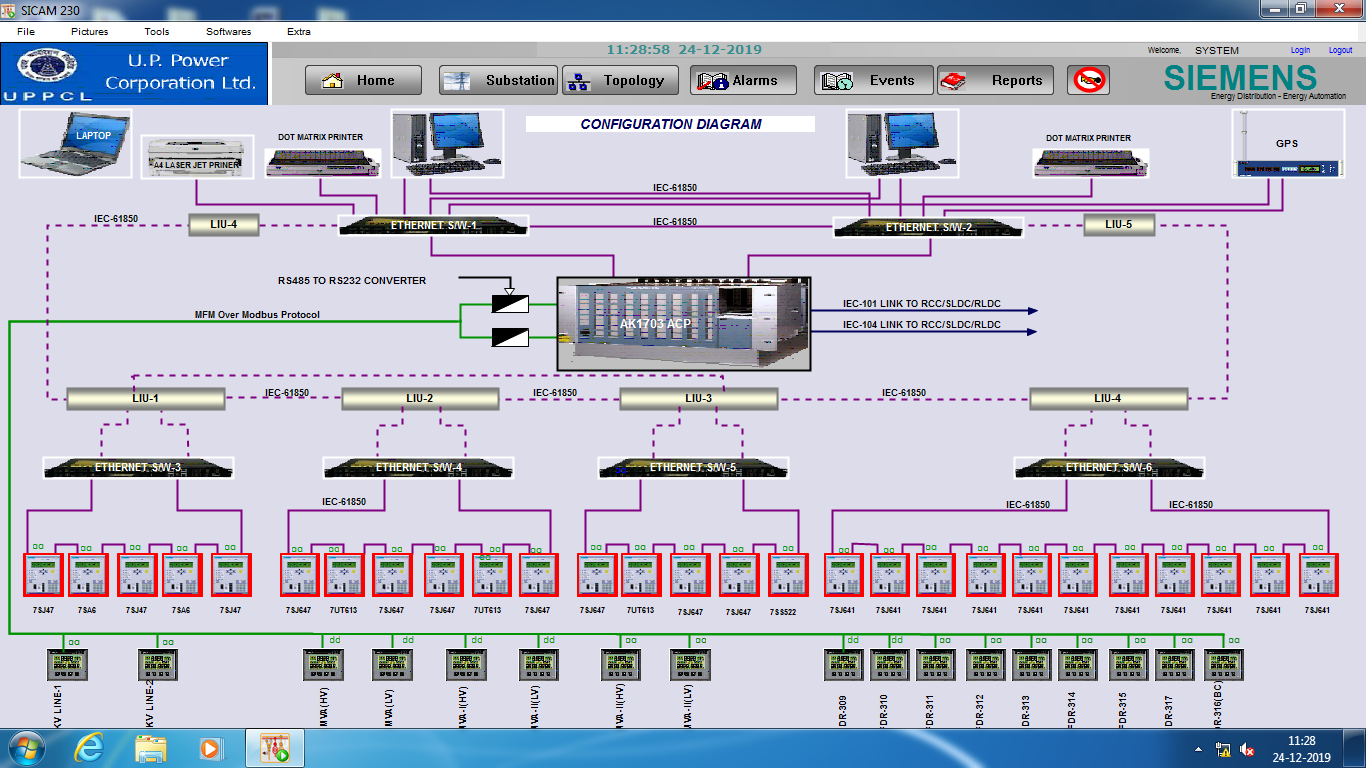Select the DR-309 feeder meter
This screenshot has width=1366, height=768.
point(843,666)
